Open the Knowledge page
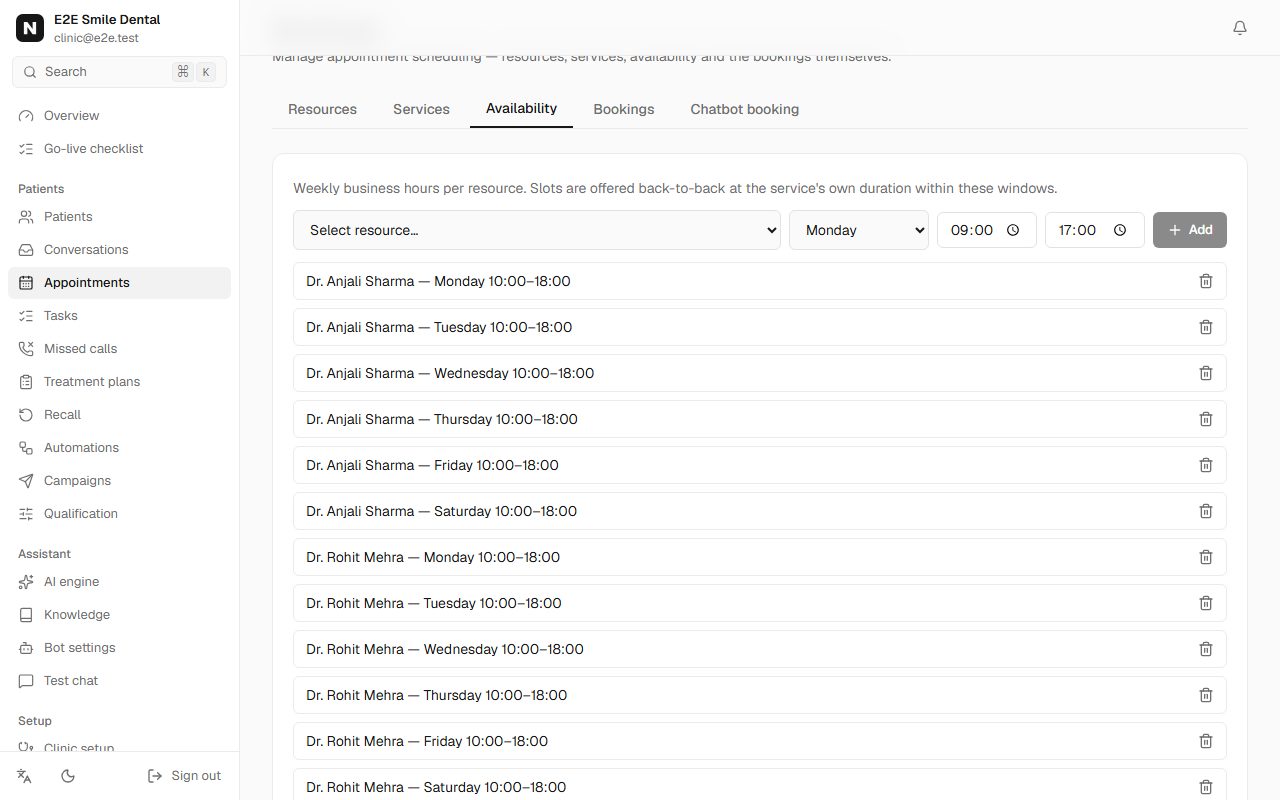Image resolution: width=1280 pixels, height=800 pixels. coord(119,615)
